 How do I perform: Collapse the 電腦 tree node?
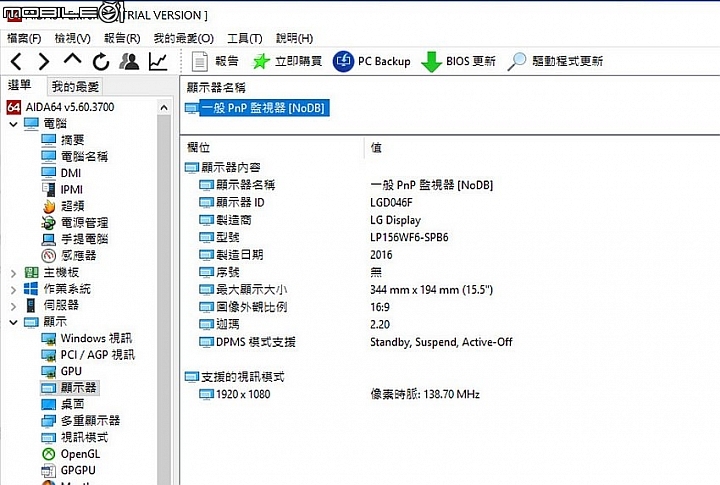pyautogui.click(x=13, y=124)
